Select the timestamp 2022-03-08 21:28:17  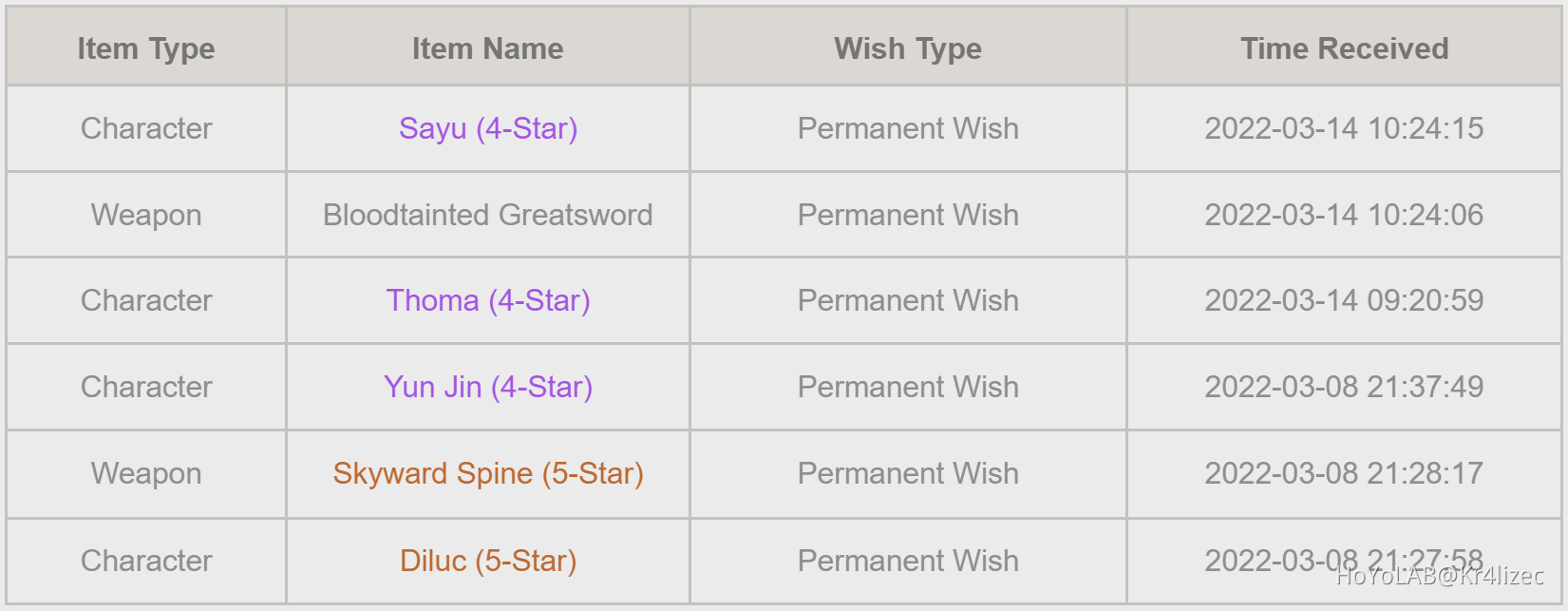pyautogui.click(x=1344, y=473)
